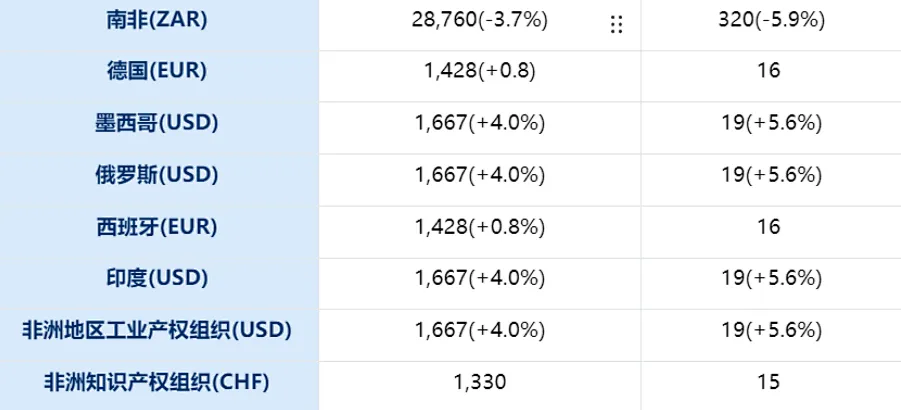Click the 16 cell in 西班牙(EUR) row
Screen dimensions: 901x410
769,227
